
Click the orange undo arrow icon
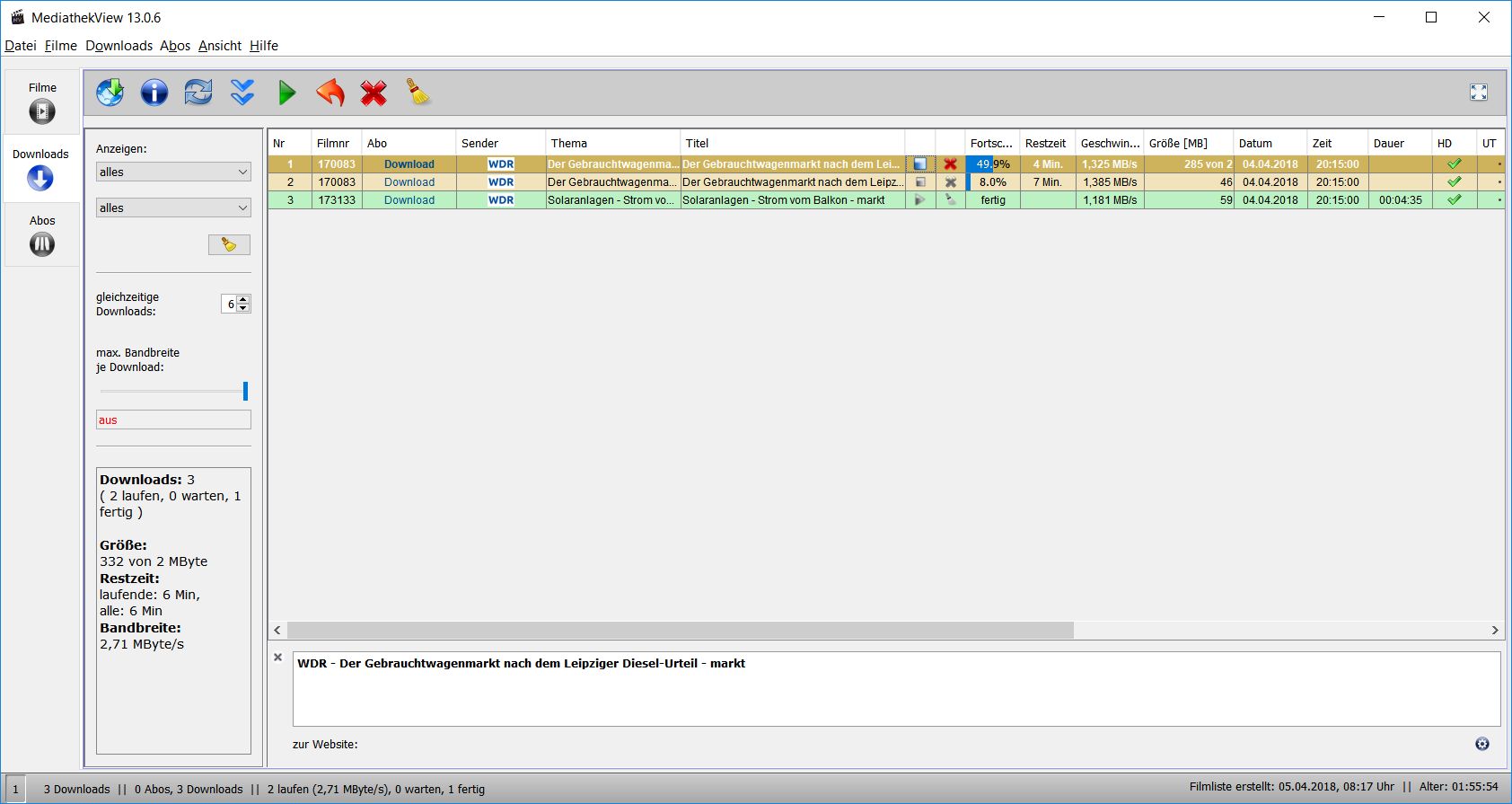330,93
